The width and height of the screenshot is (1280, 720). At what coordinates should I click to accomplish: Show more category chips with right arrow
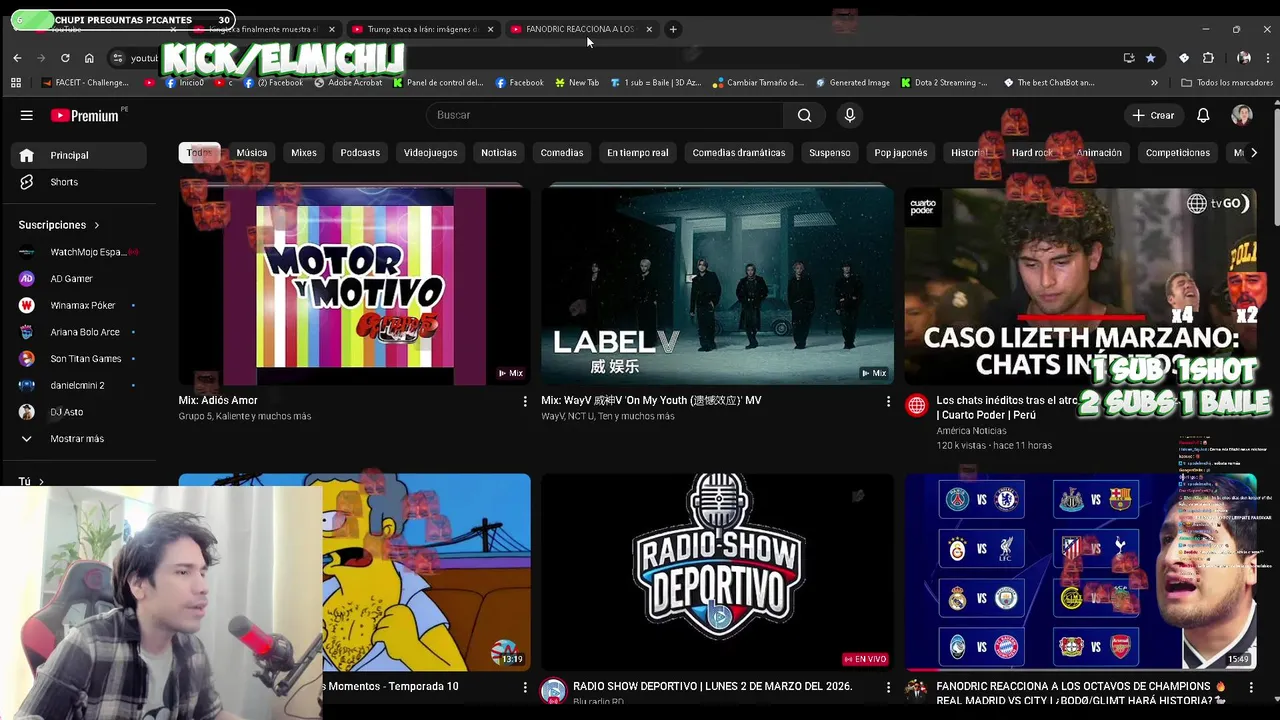1254,153
